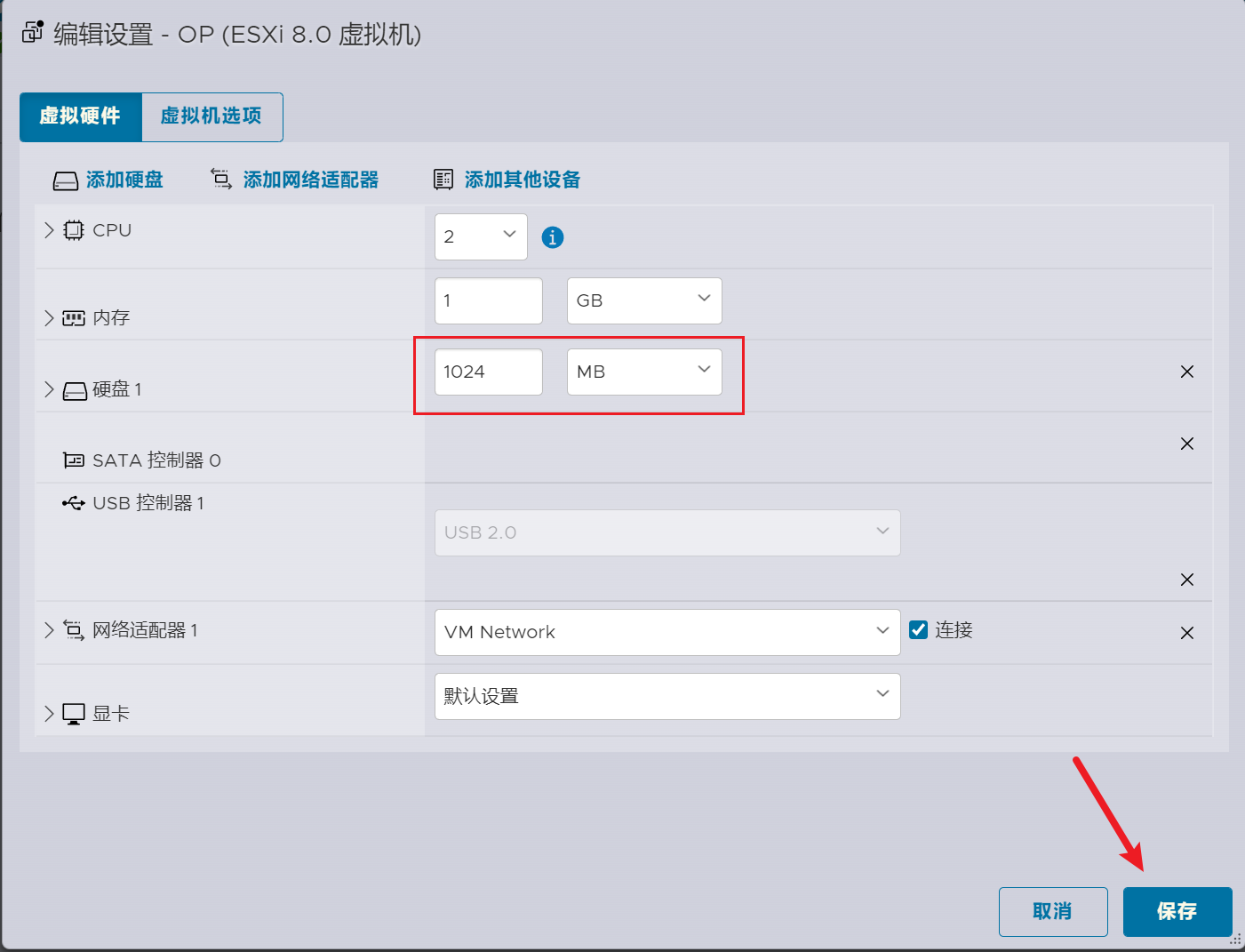
Task: Expand the 硬盘 1 row chevron
Action: [49, 389]
